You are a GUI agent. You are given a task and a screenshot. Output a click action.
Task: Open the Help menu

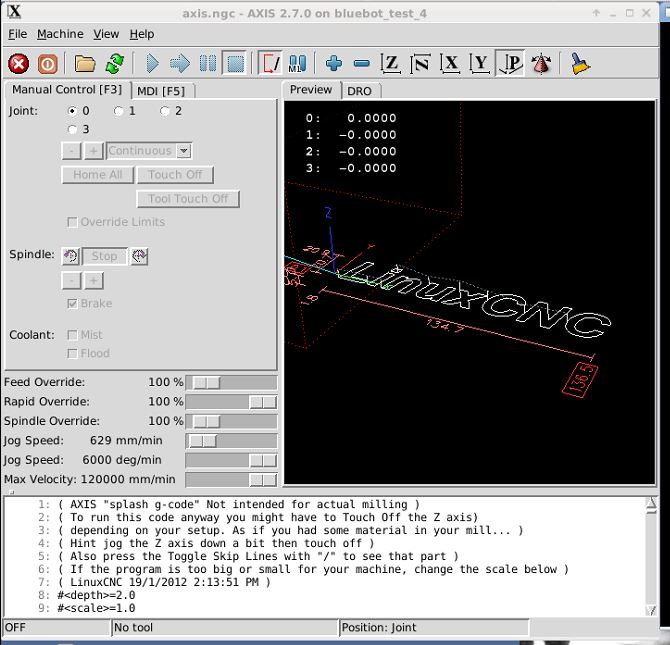(142, 34)
